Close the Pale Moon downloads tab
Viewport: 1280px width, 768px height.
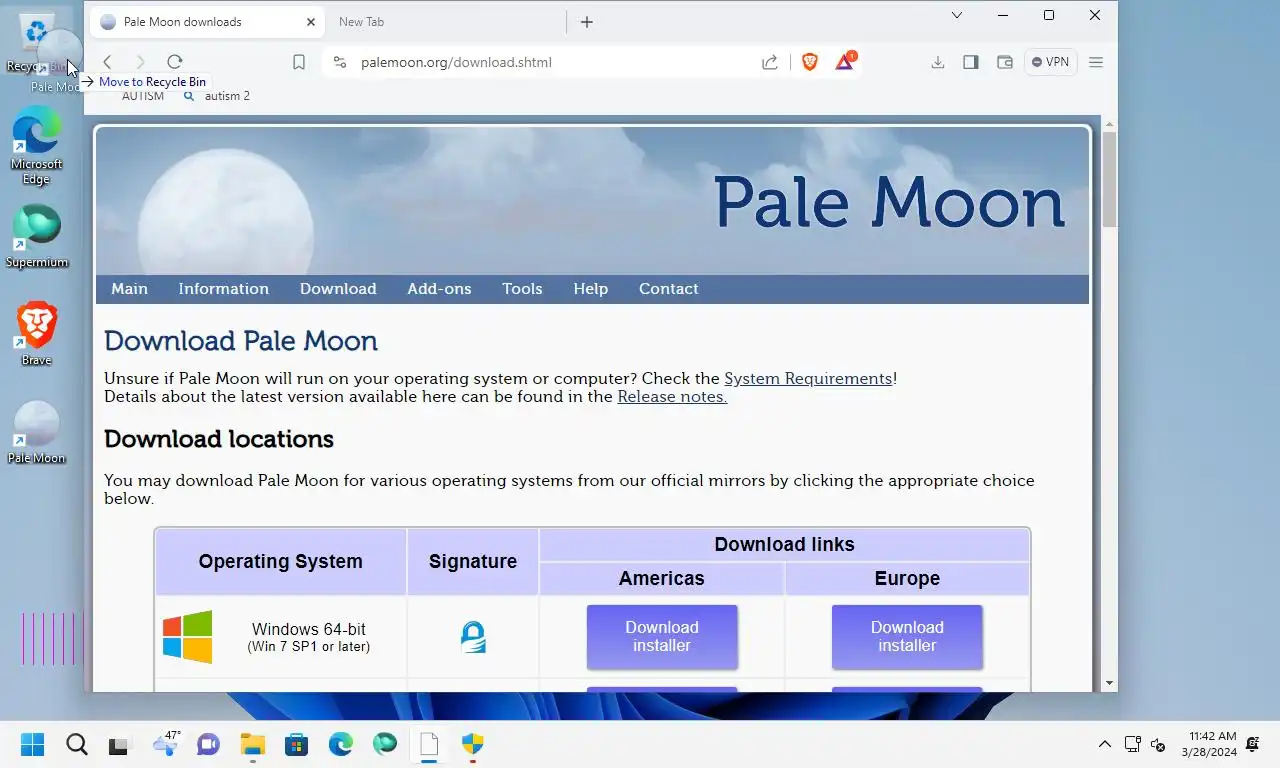click(x=311, y=22)
